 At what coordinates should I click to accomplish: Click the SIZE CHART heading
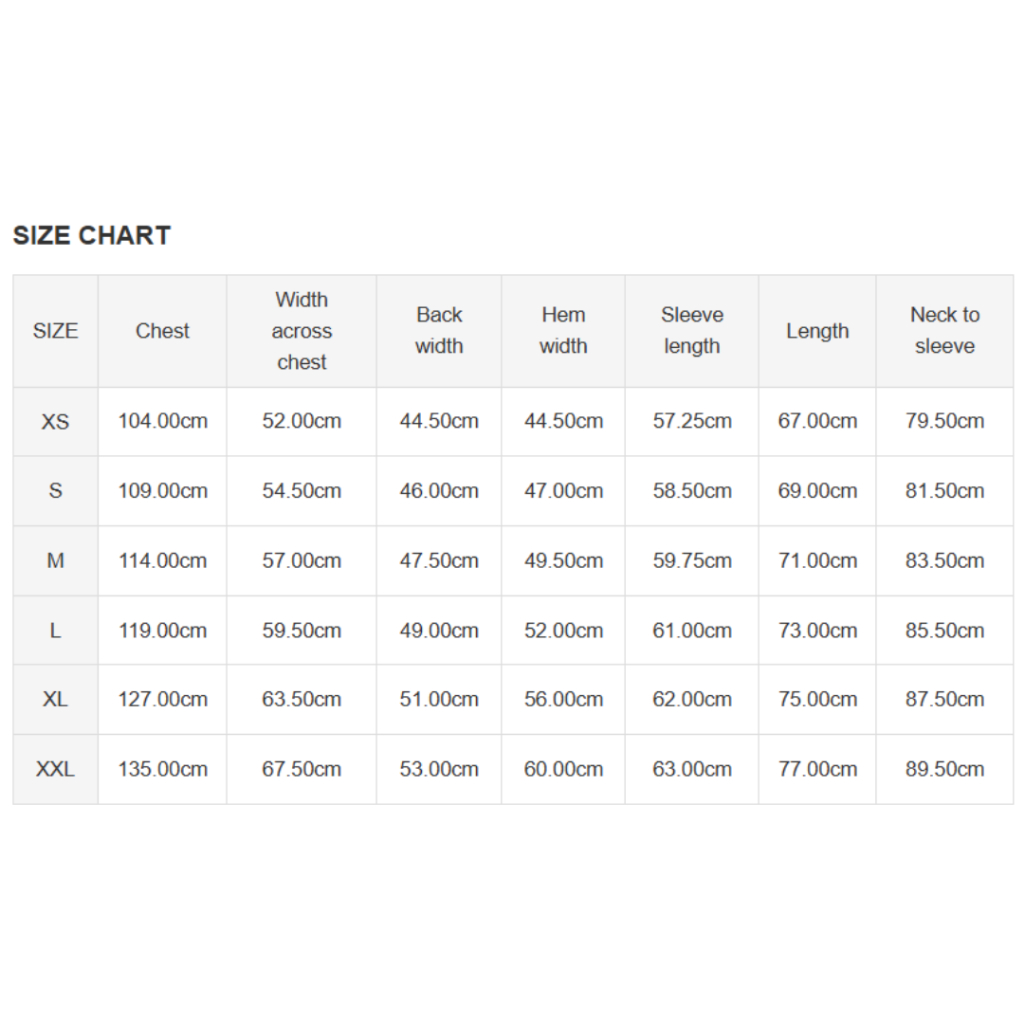pos(92,236)
